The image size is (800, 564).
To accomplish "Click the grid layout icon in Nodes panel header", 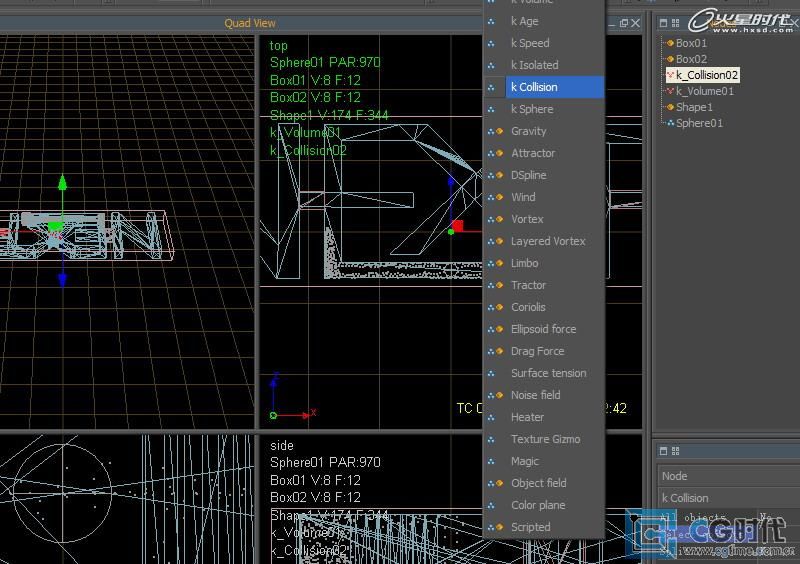I will coord(676,23).
